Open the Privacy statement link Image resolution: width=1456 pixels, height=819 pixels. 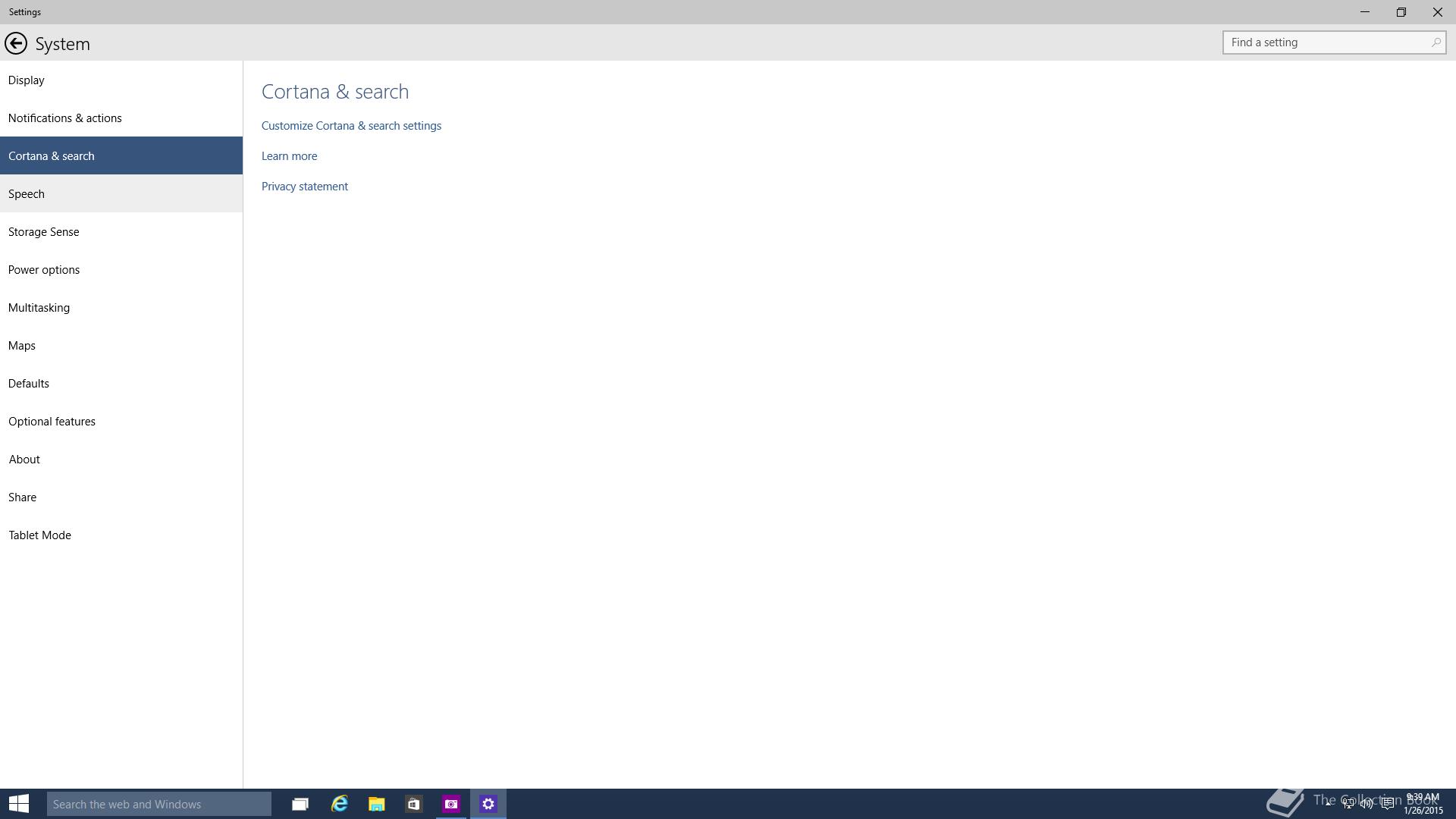305,187
